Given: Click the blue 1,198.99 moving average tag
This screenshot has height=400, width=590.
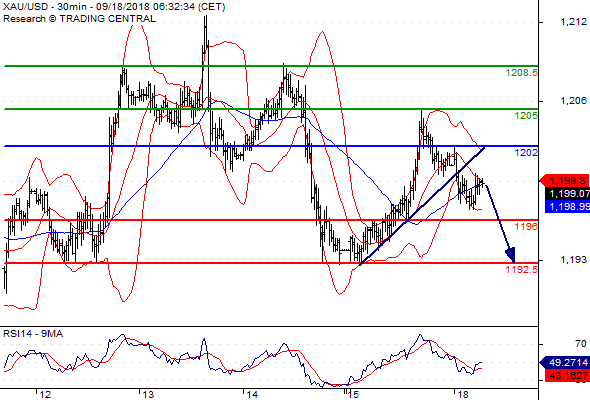Looking at the screenshot, I should 567,207.
